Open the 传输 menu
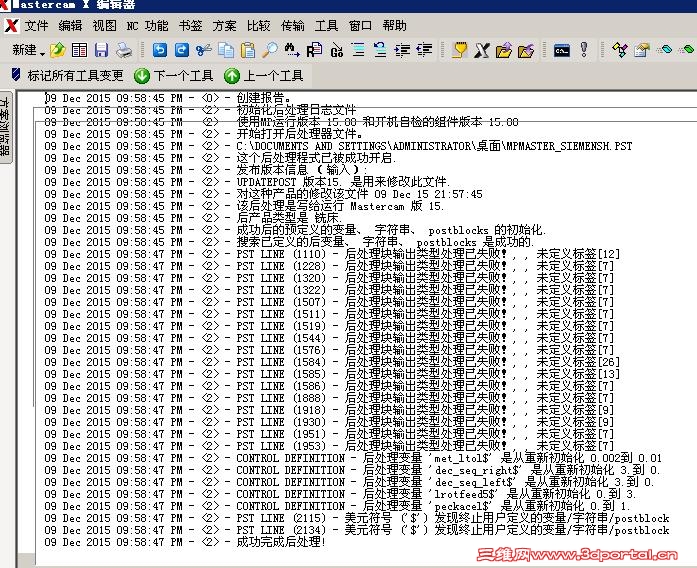Viewport: 697px width, 568px height. click(293, 26)
